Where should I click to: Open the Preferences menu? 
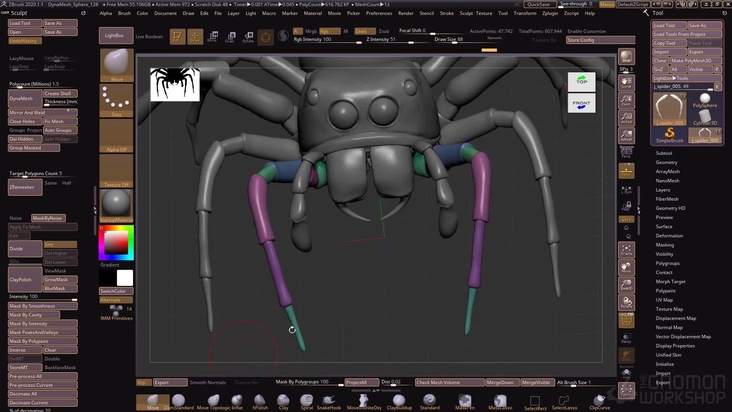pos(379,13)
